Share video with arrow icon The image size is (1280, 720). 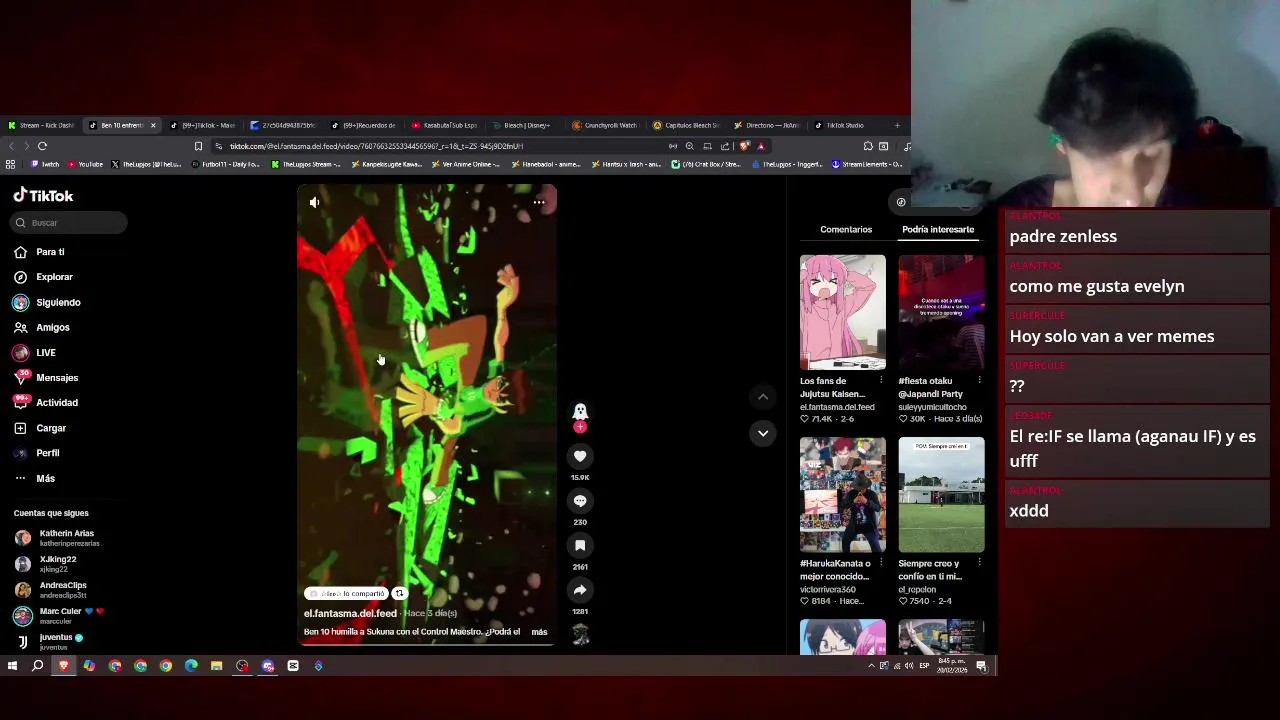click(580, 589)
